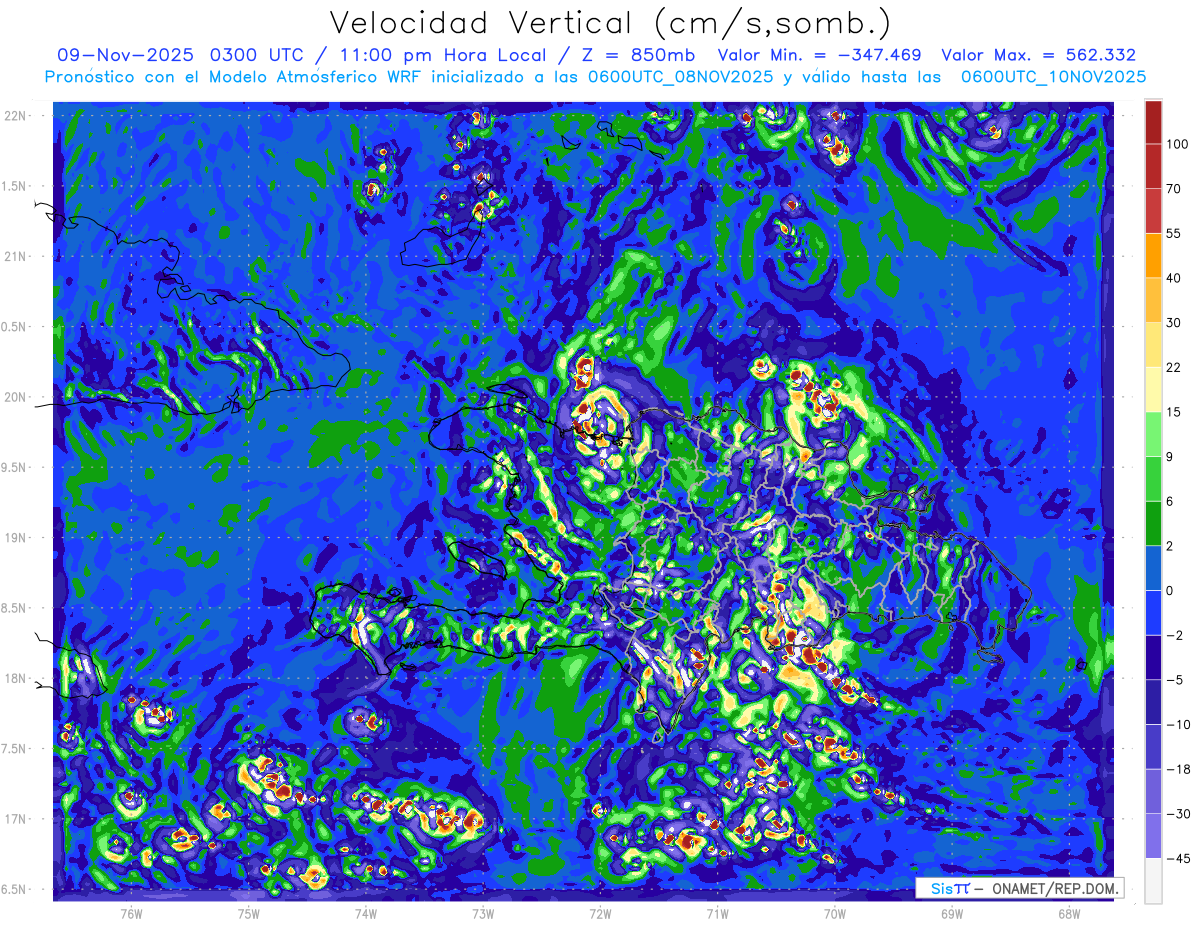1200x927 pixels.
Task: Click the '1.5N' latitude axis label
Action: pos(16,186)
